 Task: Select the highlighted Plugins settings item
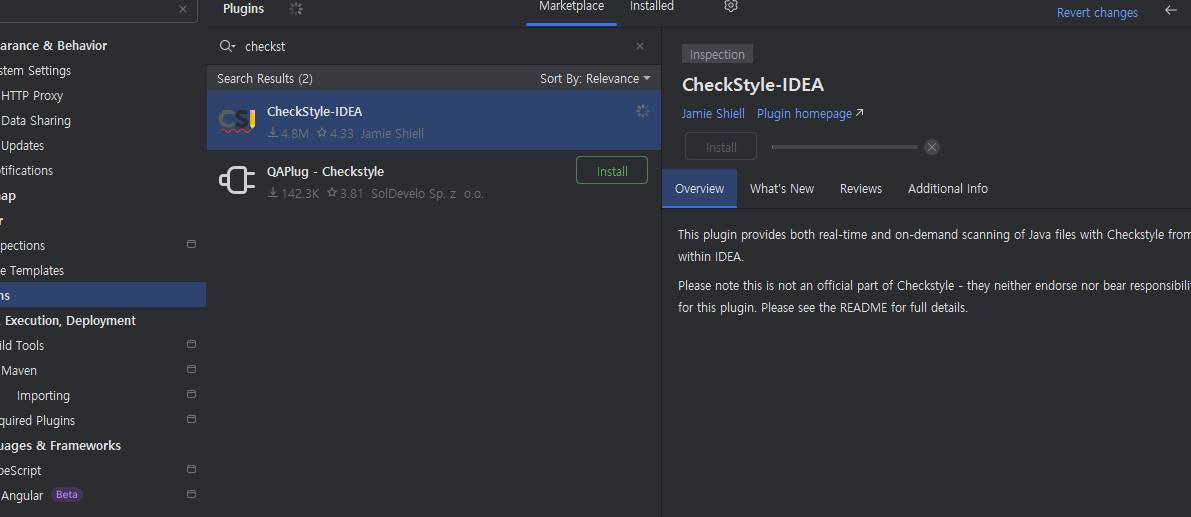point(103,295)
